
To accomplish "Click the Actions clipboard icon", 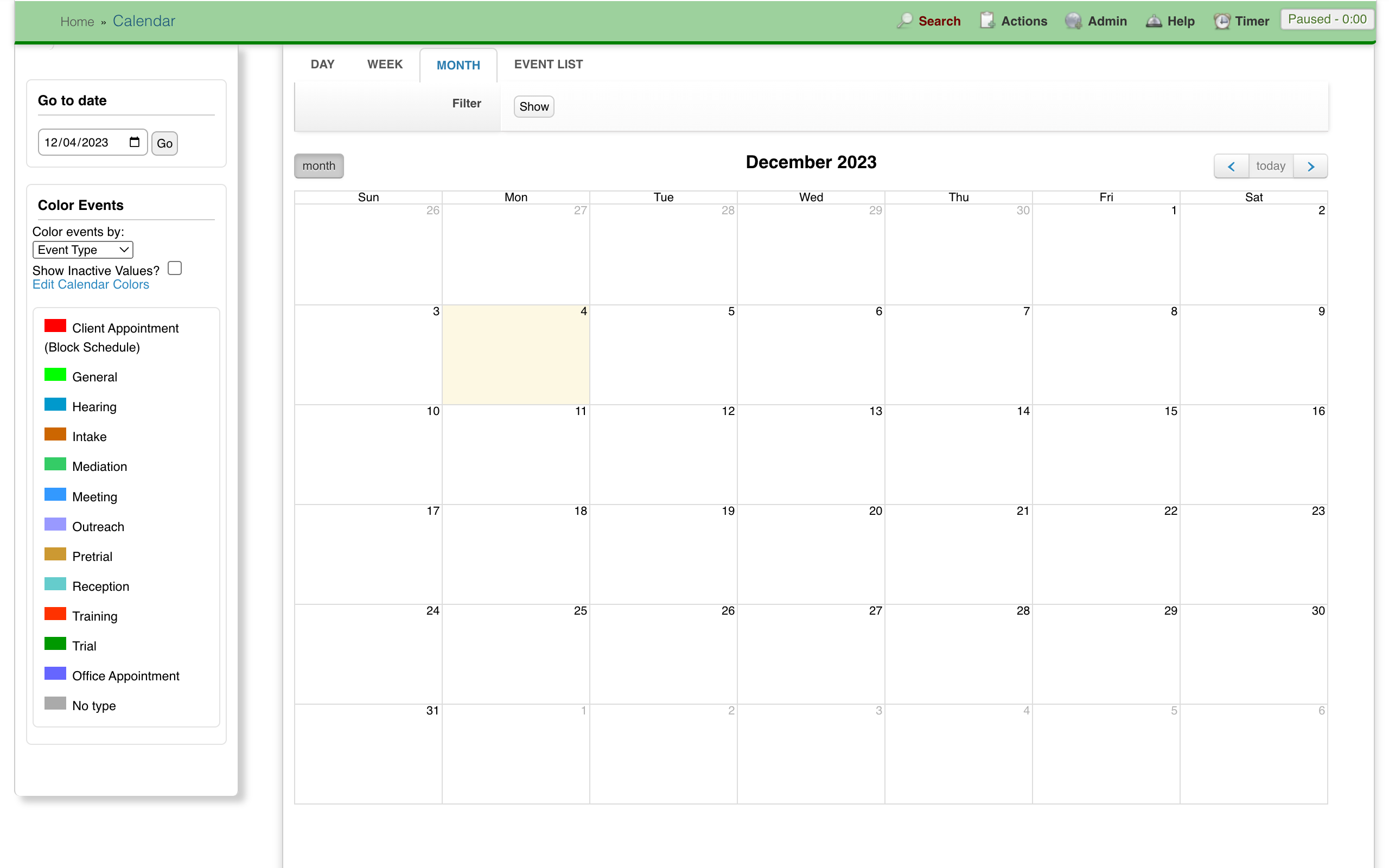I will pos(987,20).
